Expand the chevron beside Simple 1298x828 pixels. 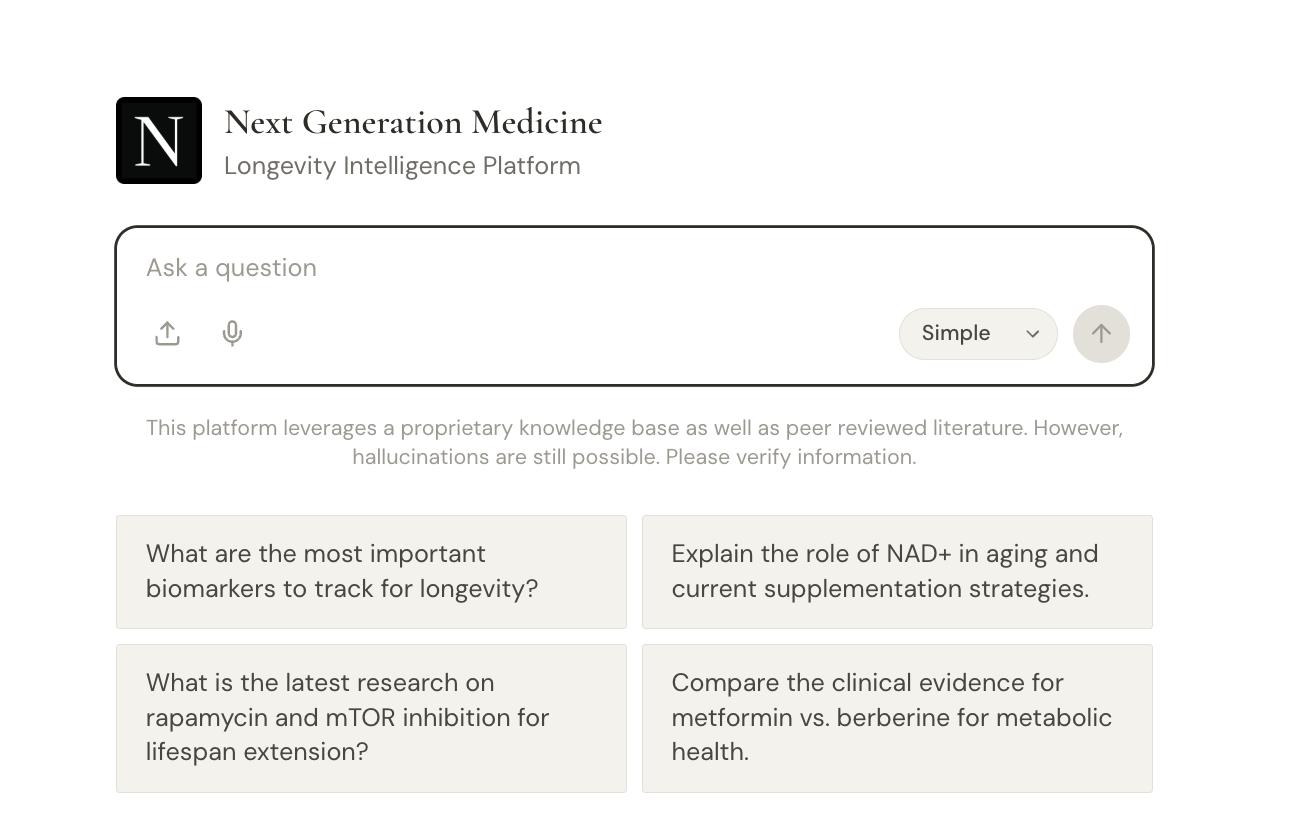[x=1033, y=334]
